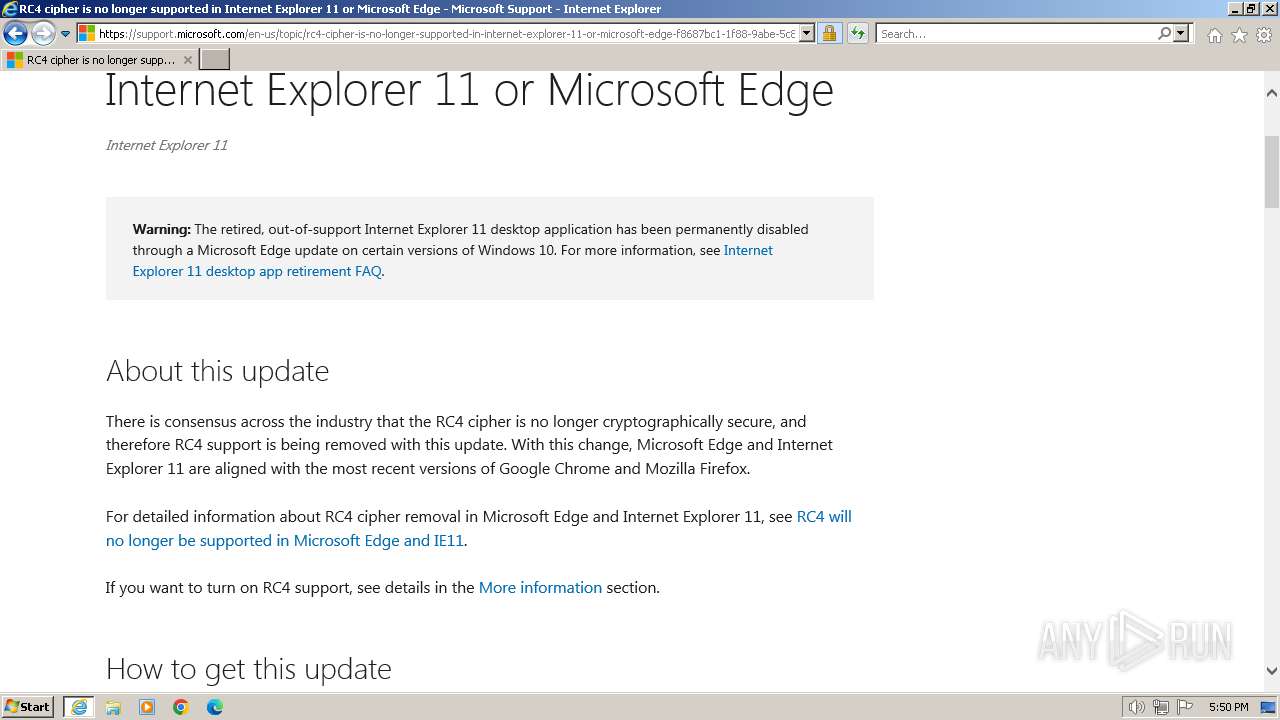
Task: Refresh the page with the green arrows icon
Action: pyautogui.click(x=857, y=34)
